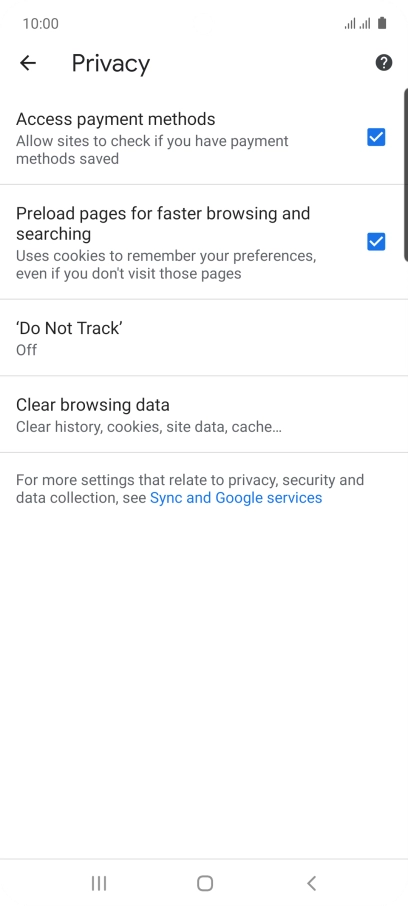Tap the second signal strength icon
The height and width of the screenshot is (906, 408).
point(365,24)
